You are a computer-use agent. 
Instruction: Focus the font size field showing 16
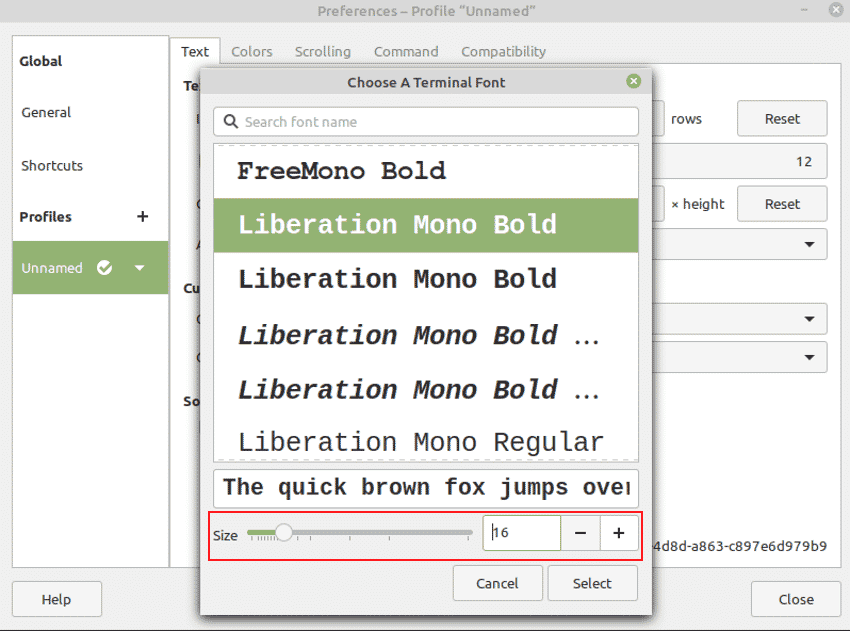[x=521, y=533]
